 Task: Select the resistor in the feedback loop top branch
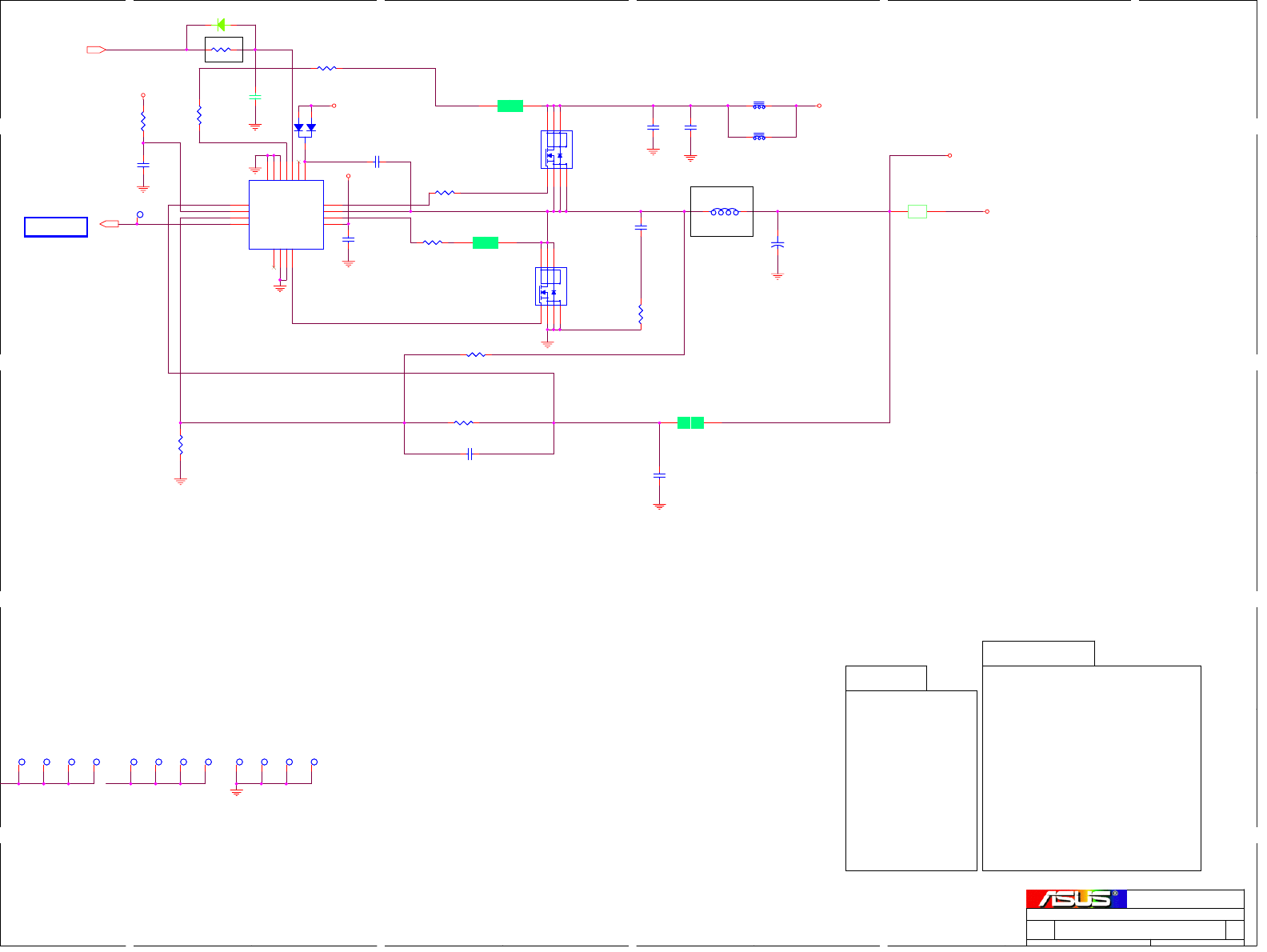point(476,354)
